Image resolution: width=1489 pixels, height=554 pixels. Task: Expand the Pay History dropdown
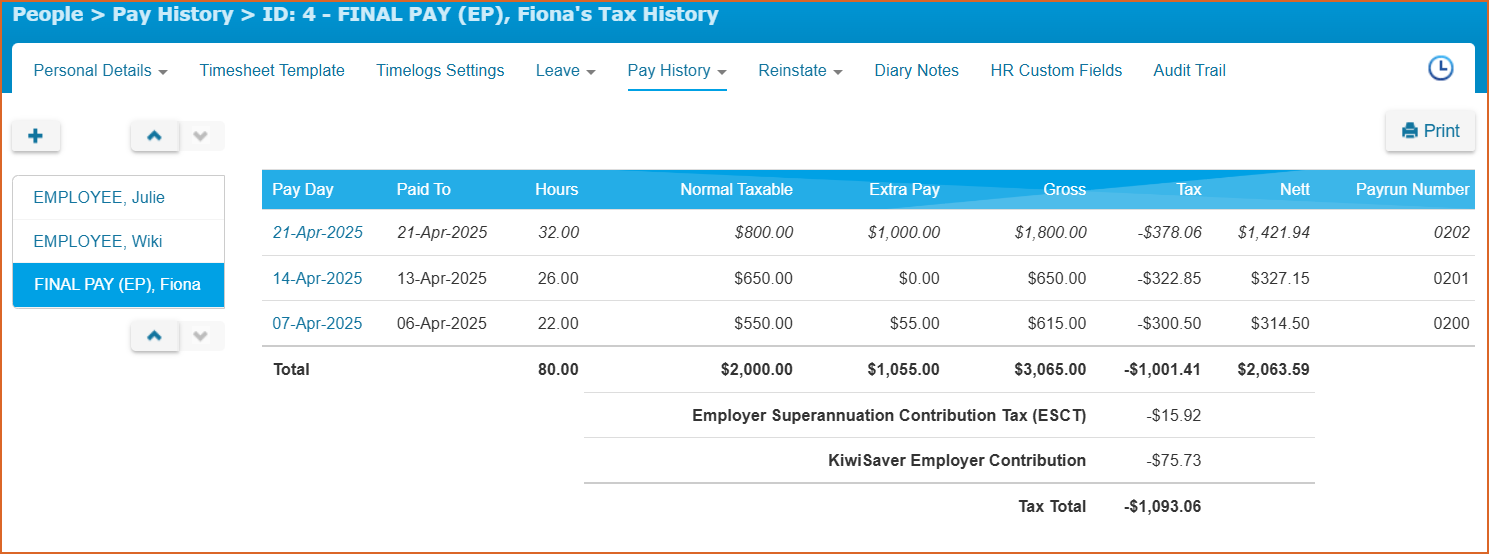[676, 71]
